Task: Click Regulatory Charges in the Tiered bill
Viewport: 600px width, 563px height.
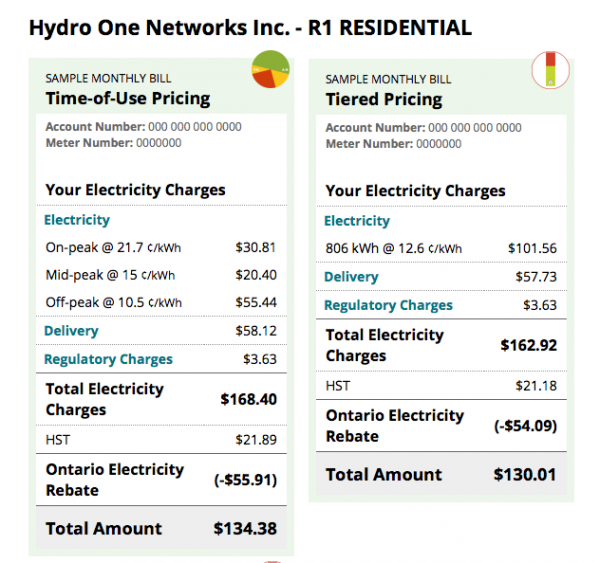Action: [x=389, y=305]
